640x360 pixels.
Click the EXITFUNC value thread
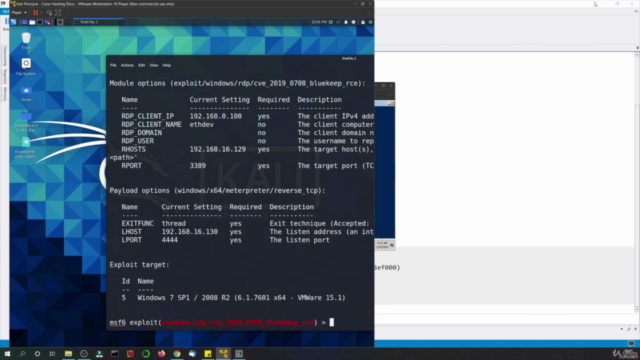pyautogui.click(x=173, y=224)
